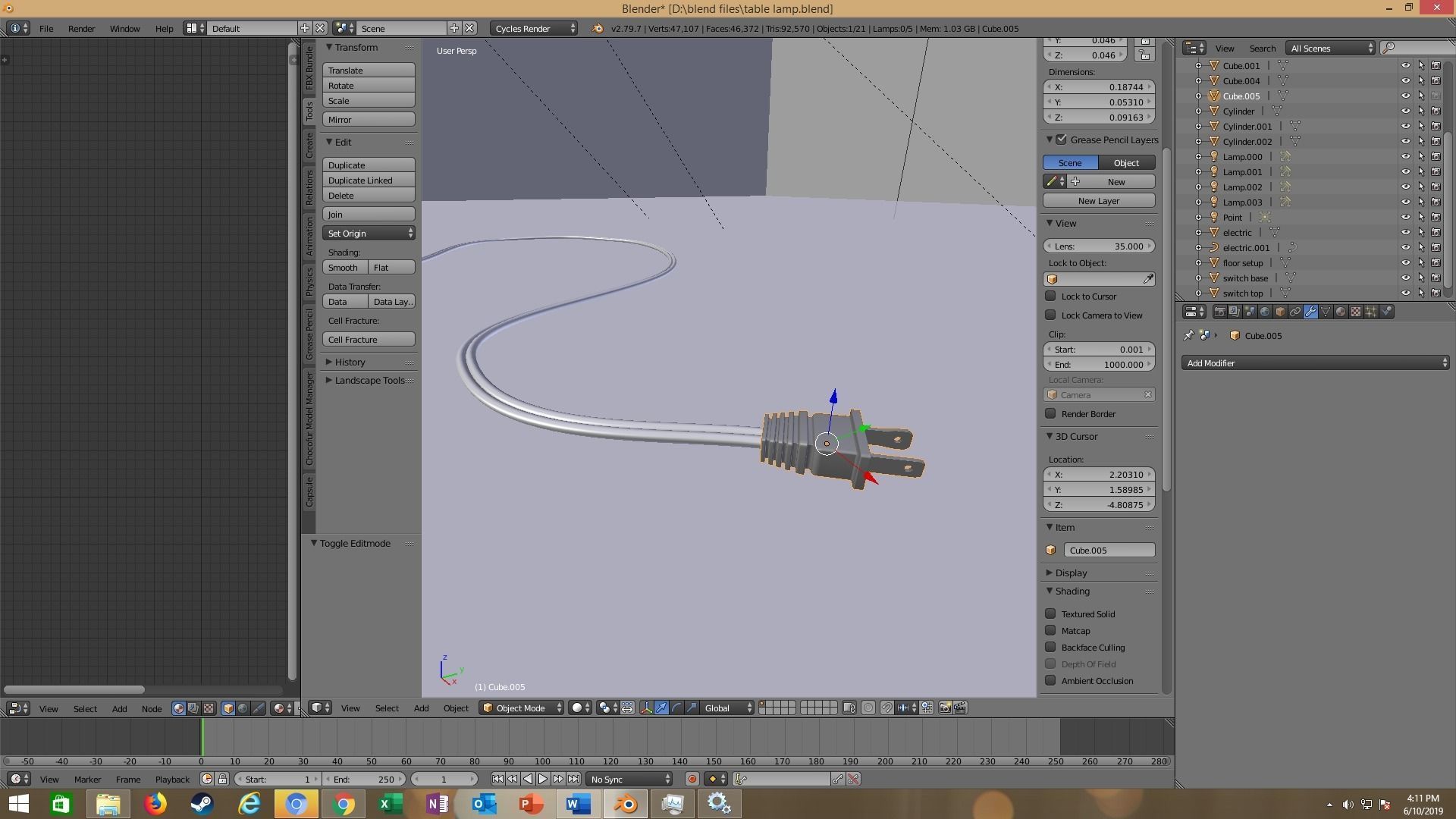Open the Render menu in top bar
Screen dimensions: 1456x819
pyautogui.click(x=81, y=28)
